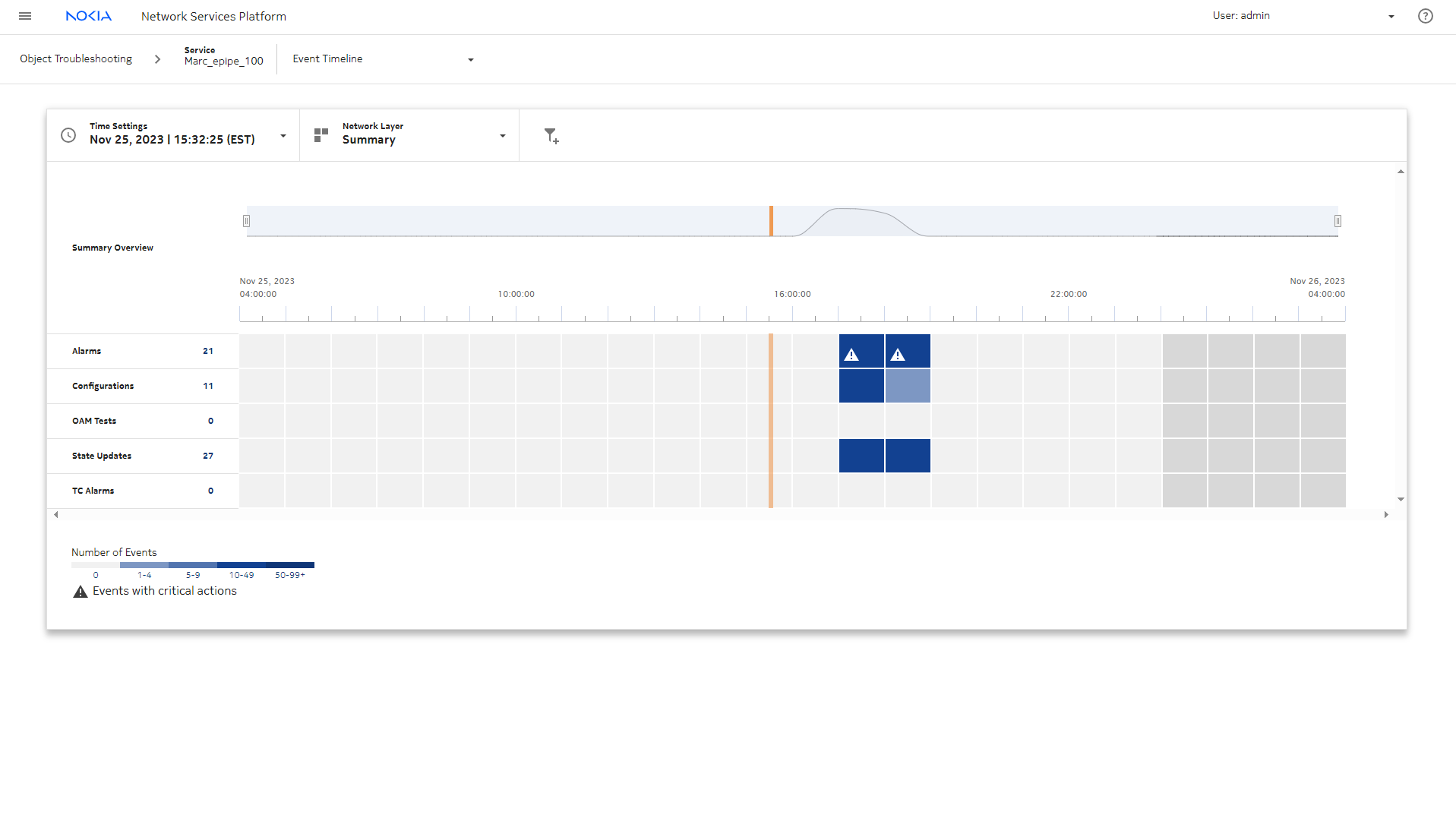Open the User admin dropdown
Screen dimensions: 1456x815
(x=1391, y=17)
